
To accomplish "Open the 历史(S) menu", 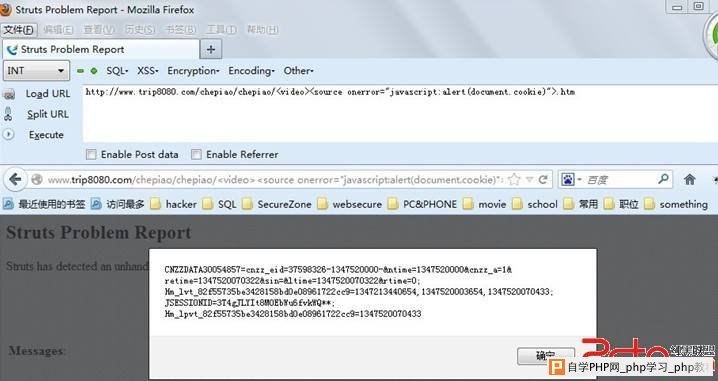I will (x=140, y=30).
